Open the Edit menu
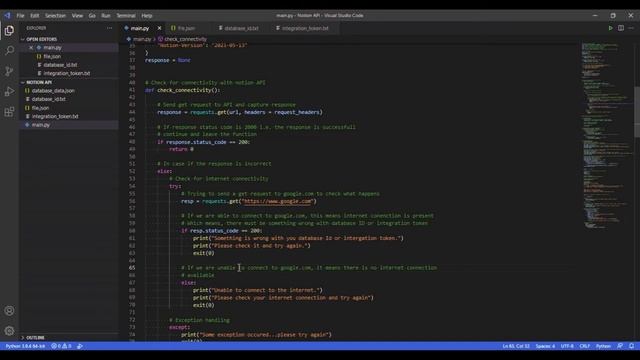The image size is (640, 360). coord(35,16)
